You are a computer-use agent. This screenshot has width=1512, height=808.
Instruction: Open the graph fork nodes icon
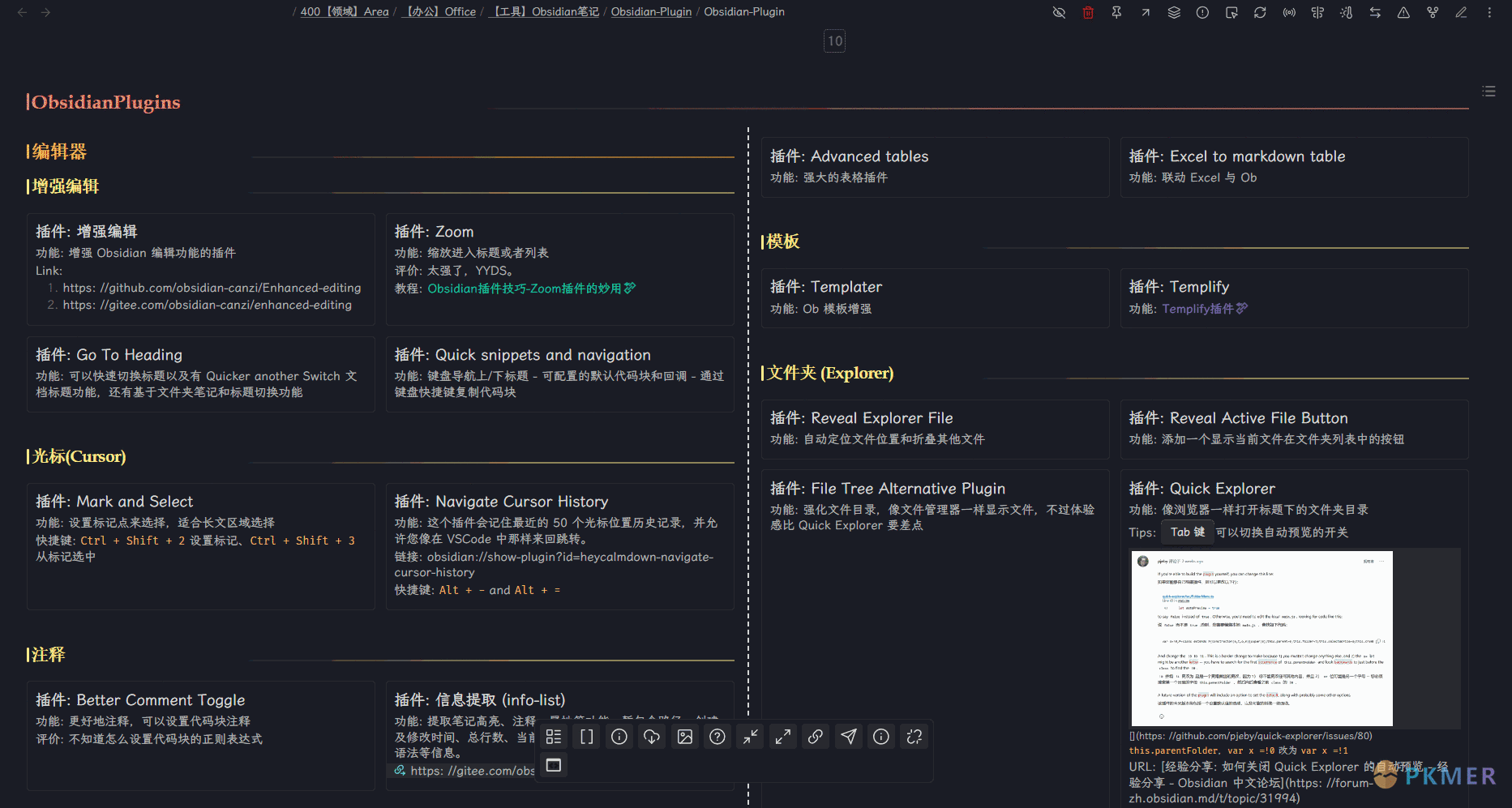(1433, 12)
